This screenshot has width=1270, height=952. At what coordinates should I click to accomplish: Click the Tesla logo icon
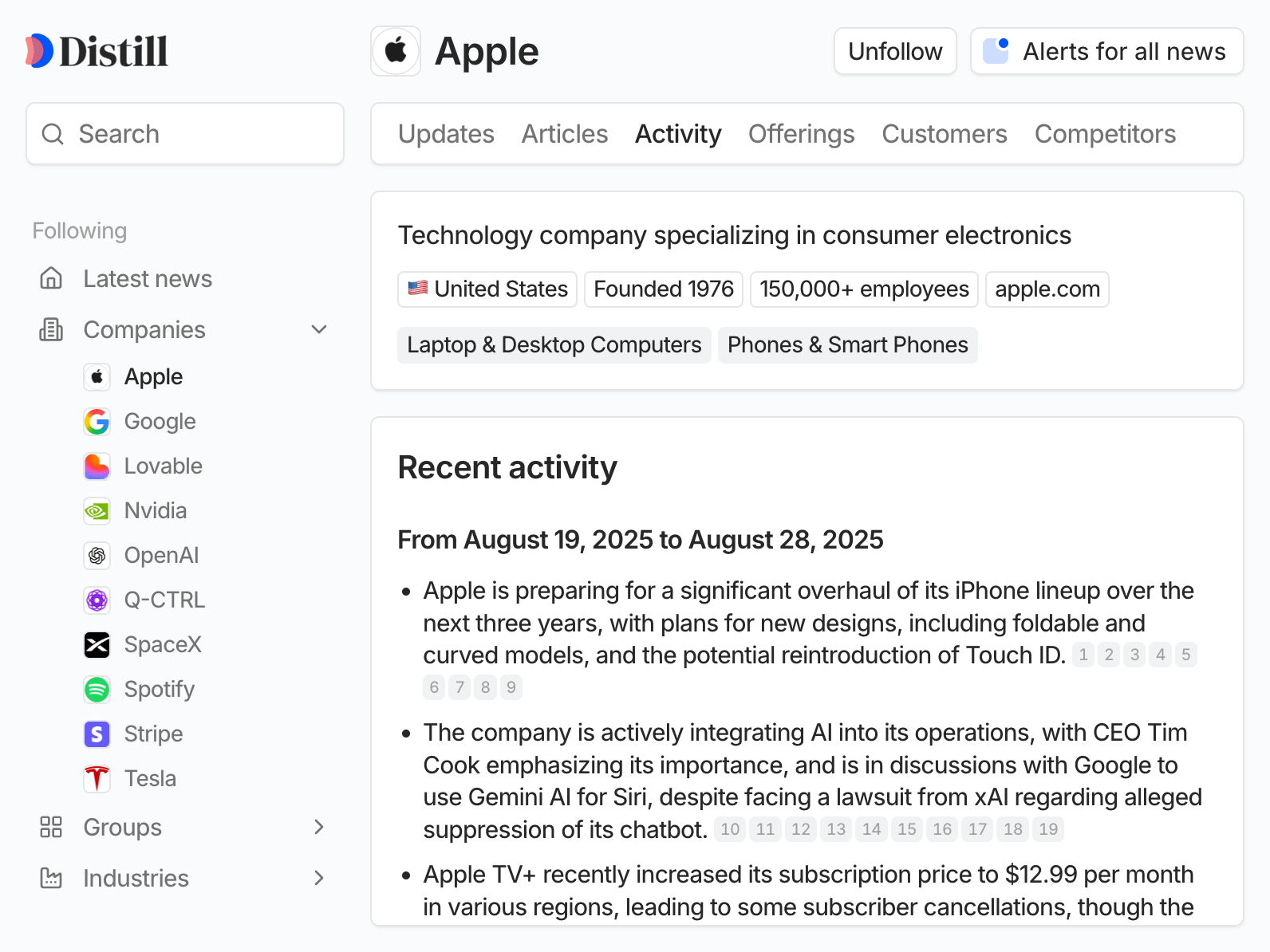coord(97,779)
